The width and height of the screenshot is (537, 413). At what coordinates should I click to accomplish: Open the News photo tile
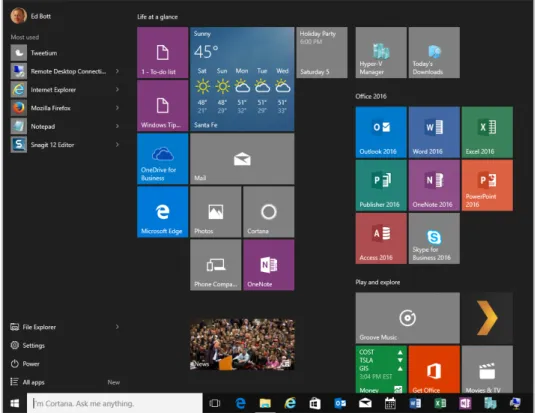click(x=242, y=344)
